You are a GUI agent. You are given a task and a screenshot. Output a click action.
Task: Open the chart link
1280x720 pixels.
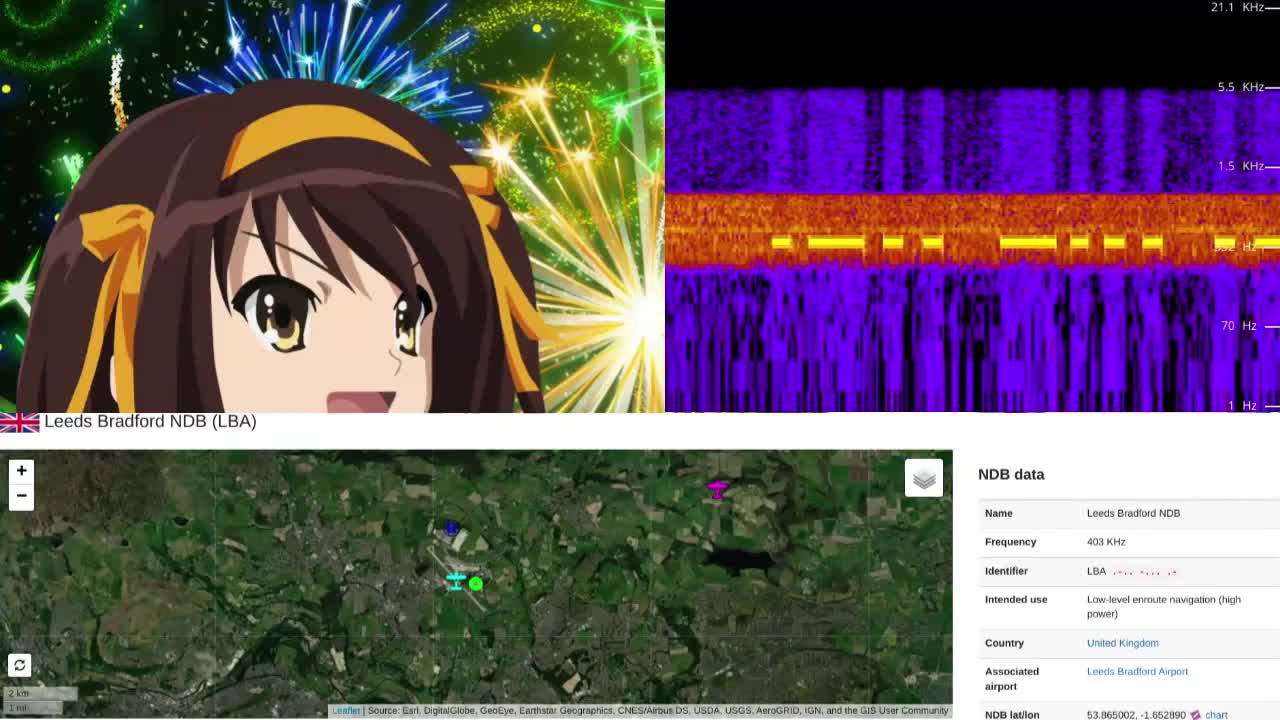tap(1216, 715)
